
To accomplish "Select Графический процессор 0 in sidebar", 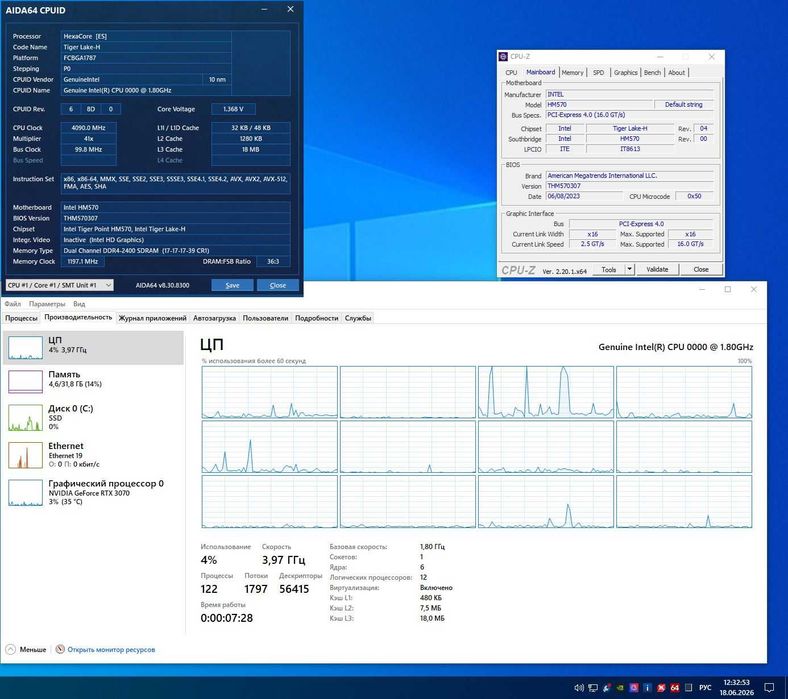I will pyautogui.click(x=93, y=492).
